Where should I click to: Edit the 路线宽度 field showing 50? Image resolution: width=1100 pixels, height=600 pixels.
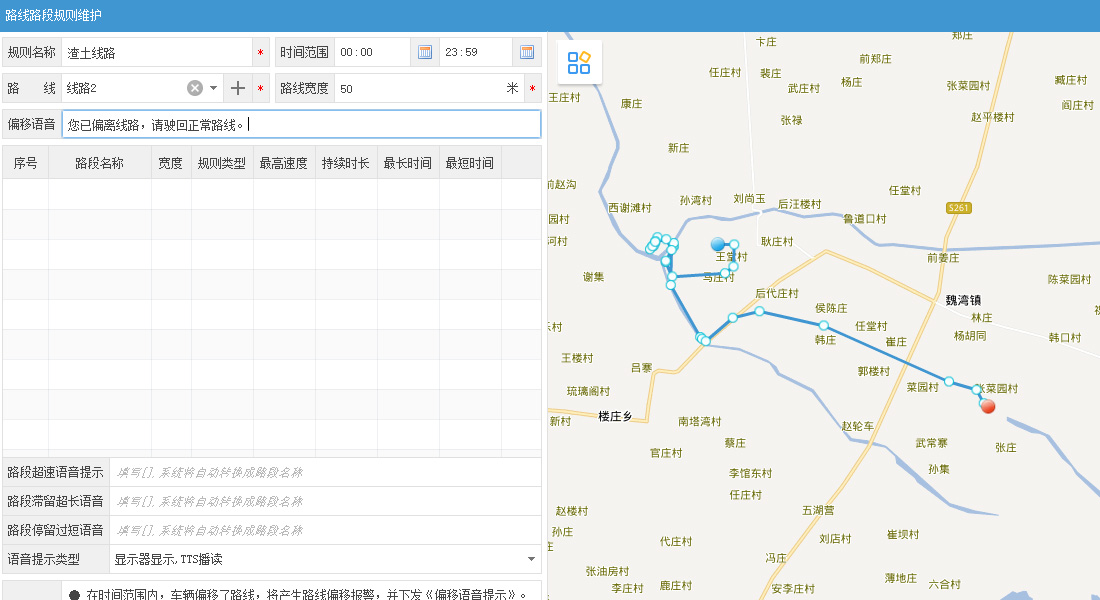(x=419, y=88)
